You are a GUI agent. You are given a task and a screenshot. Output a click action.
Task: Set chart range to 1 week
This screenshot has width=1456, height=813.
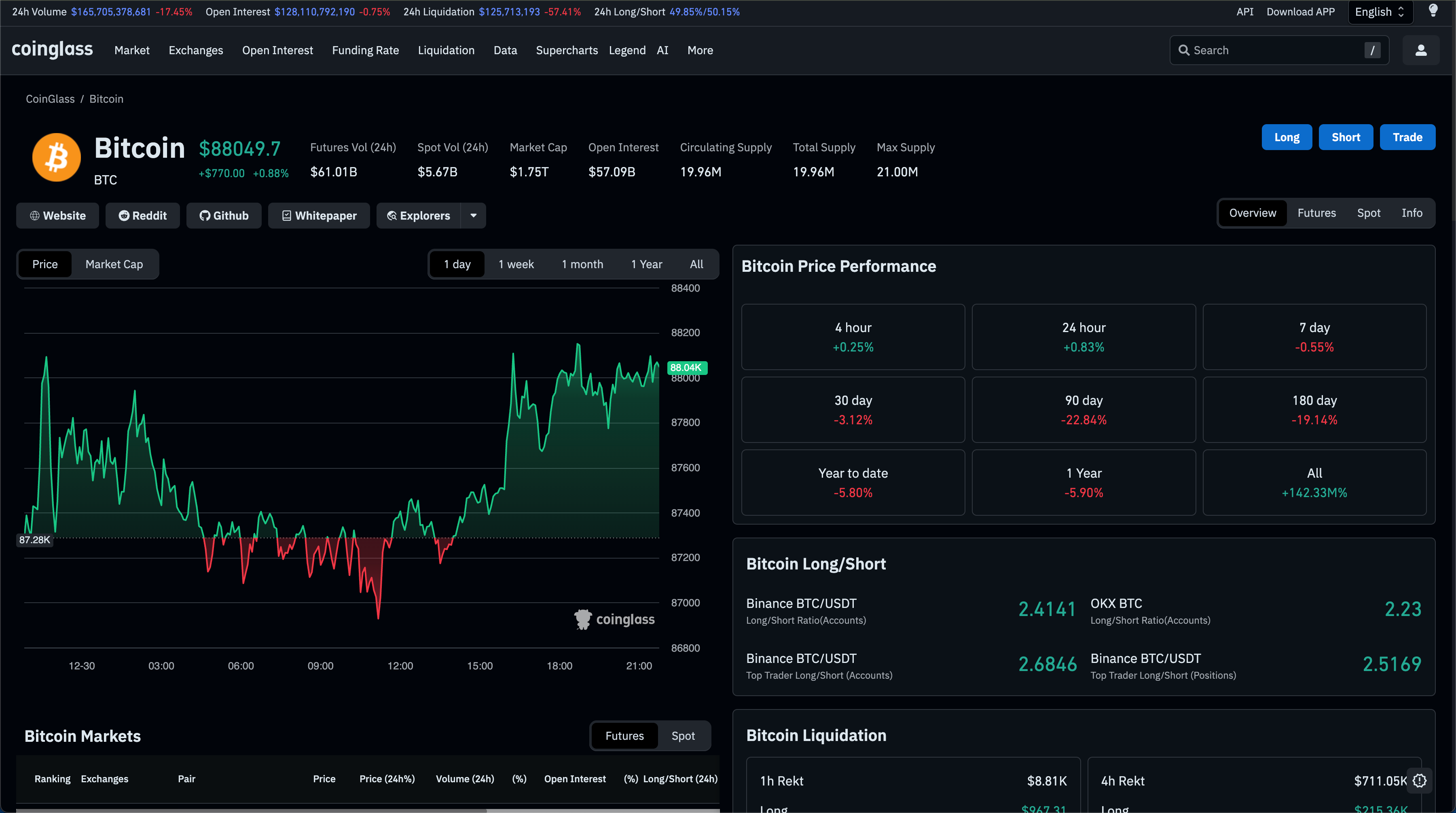pyautogui.click(x=516, y=264)
